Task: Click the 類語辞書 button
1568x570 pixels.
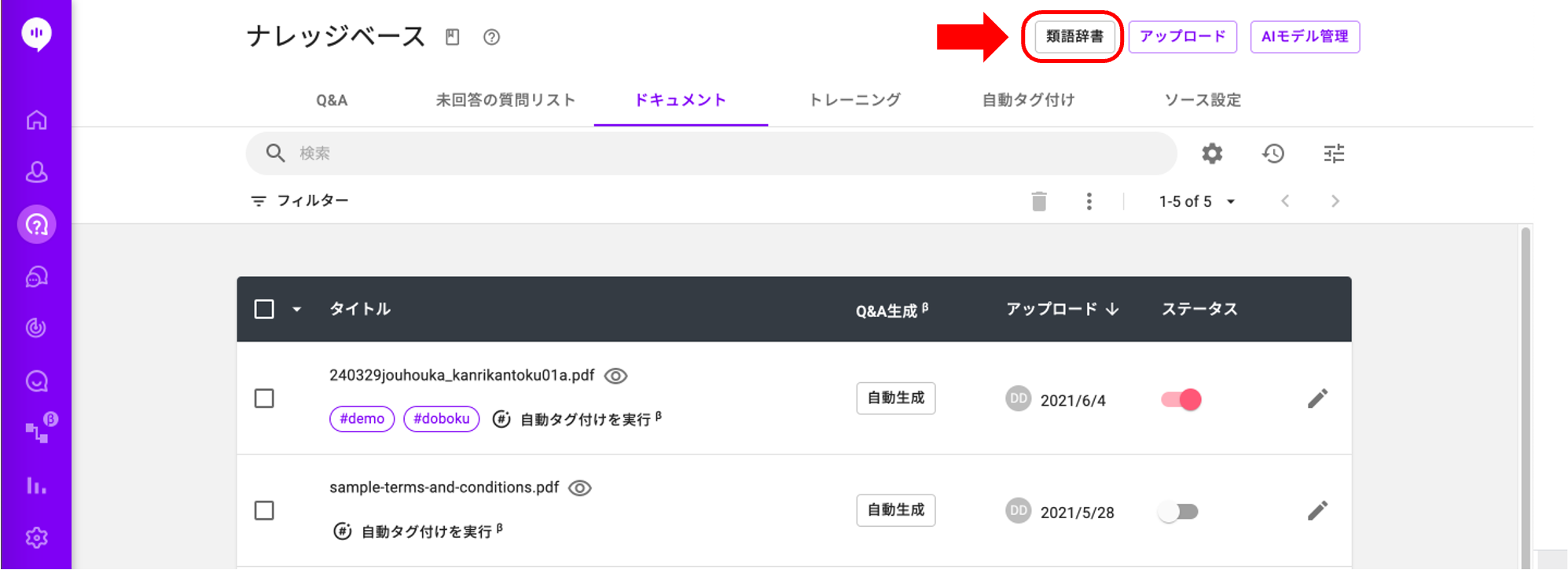Action: click(x=1074, y=37)
